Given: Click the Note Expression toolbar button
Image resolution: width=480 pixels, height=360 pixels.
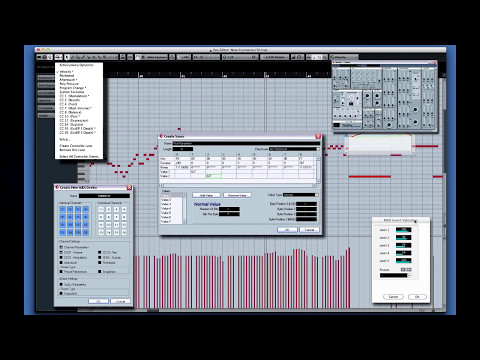Looking at the screenshot, I should [154, 57].
